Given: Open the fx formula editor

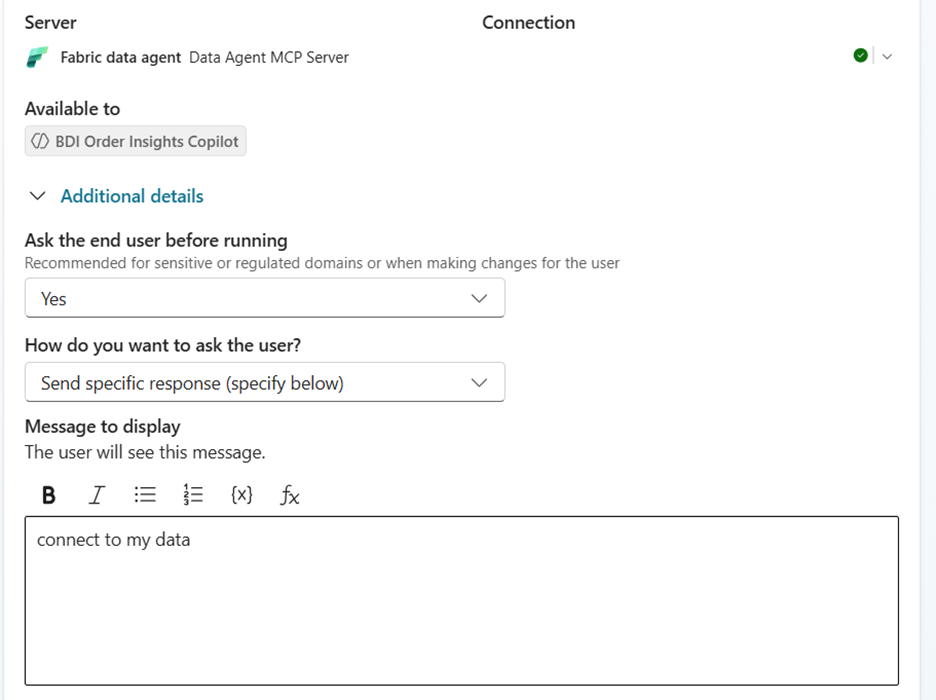Looking at the screenshot, I should coord(289,495).
